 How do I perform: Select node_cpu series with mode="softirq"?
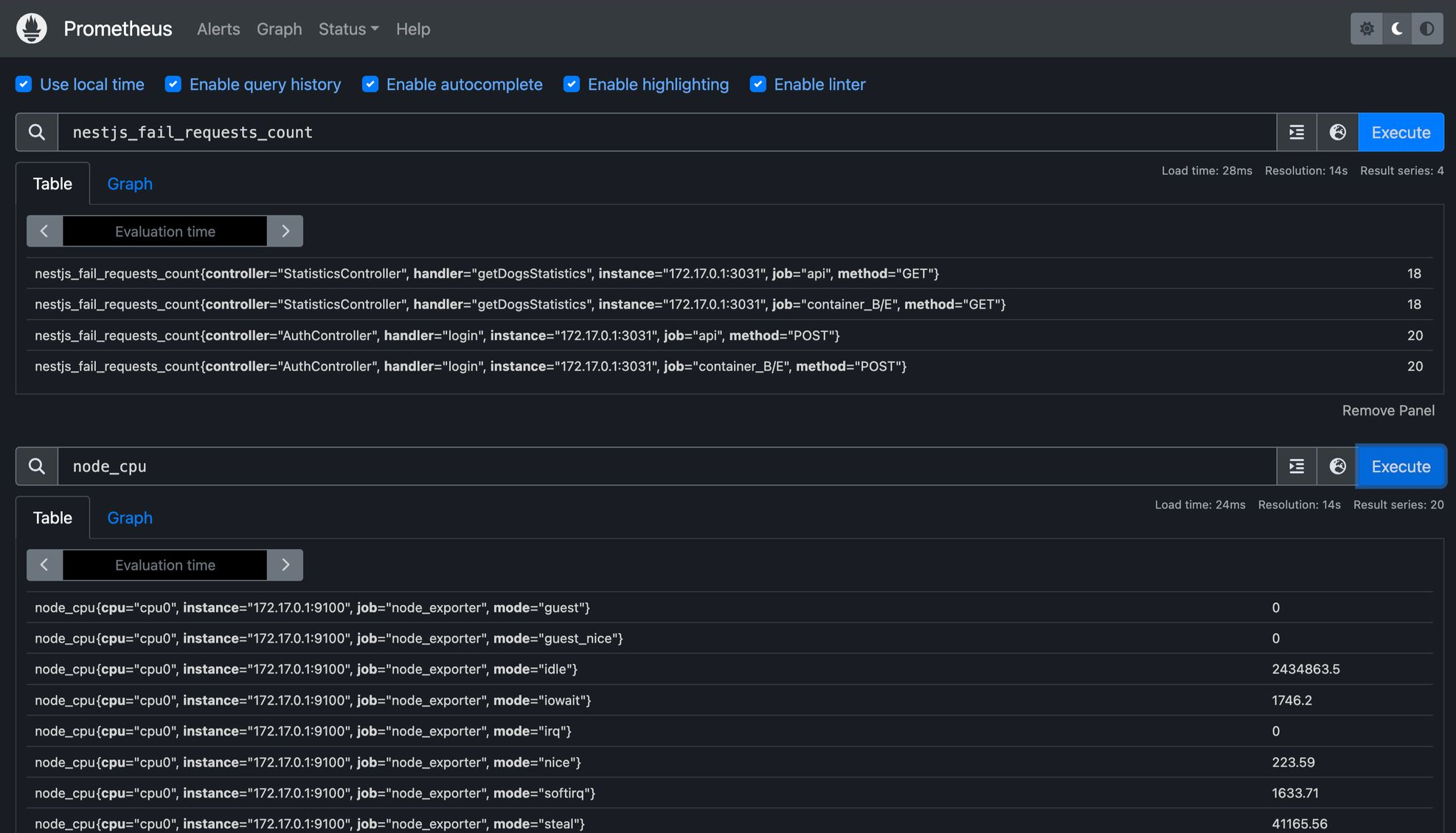tap(730, 793)
